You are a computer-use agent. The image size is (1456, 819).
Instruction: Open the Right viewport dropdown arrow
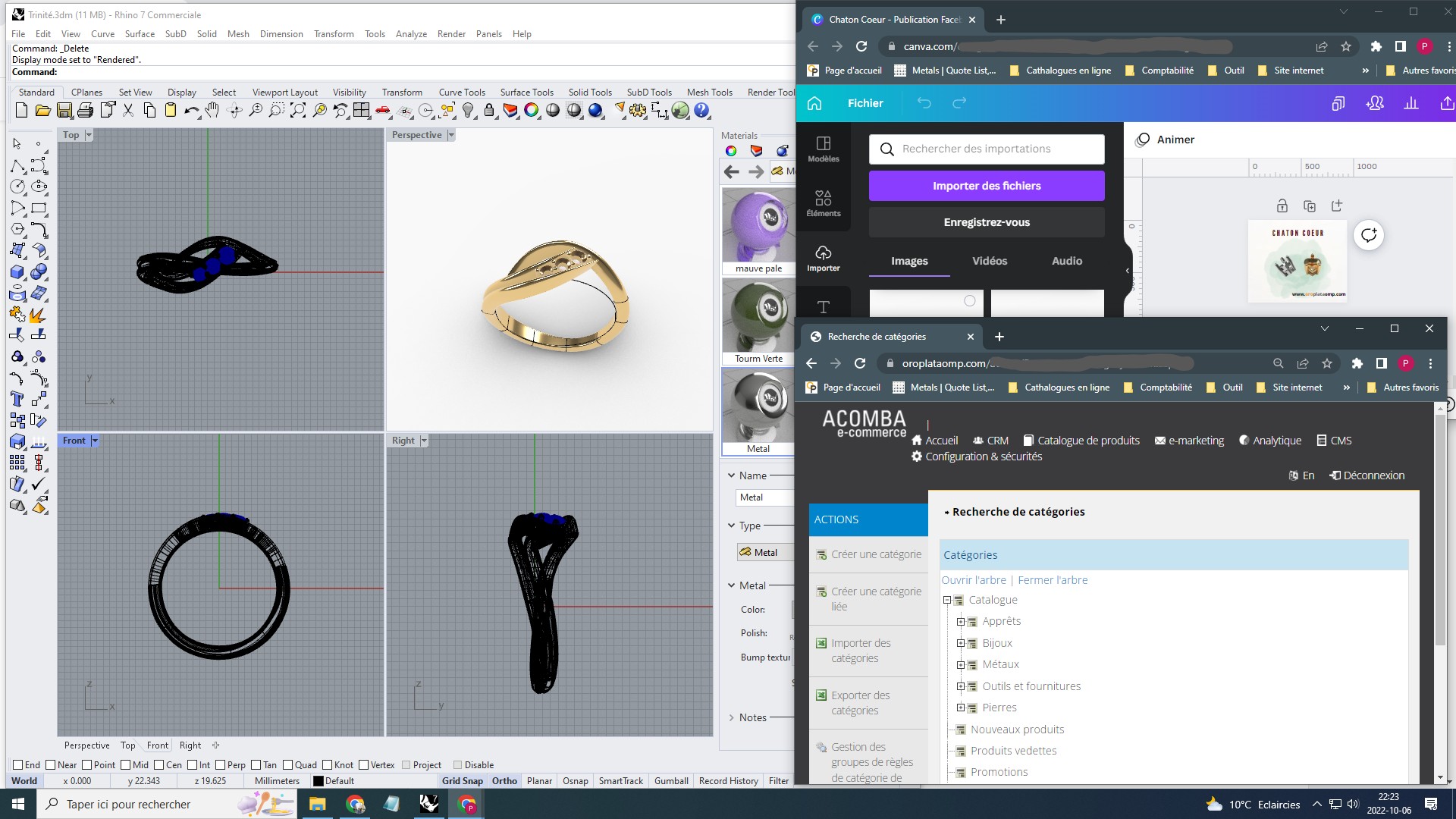coord(424,441)
